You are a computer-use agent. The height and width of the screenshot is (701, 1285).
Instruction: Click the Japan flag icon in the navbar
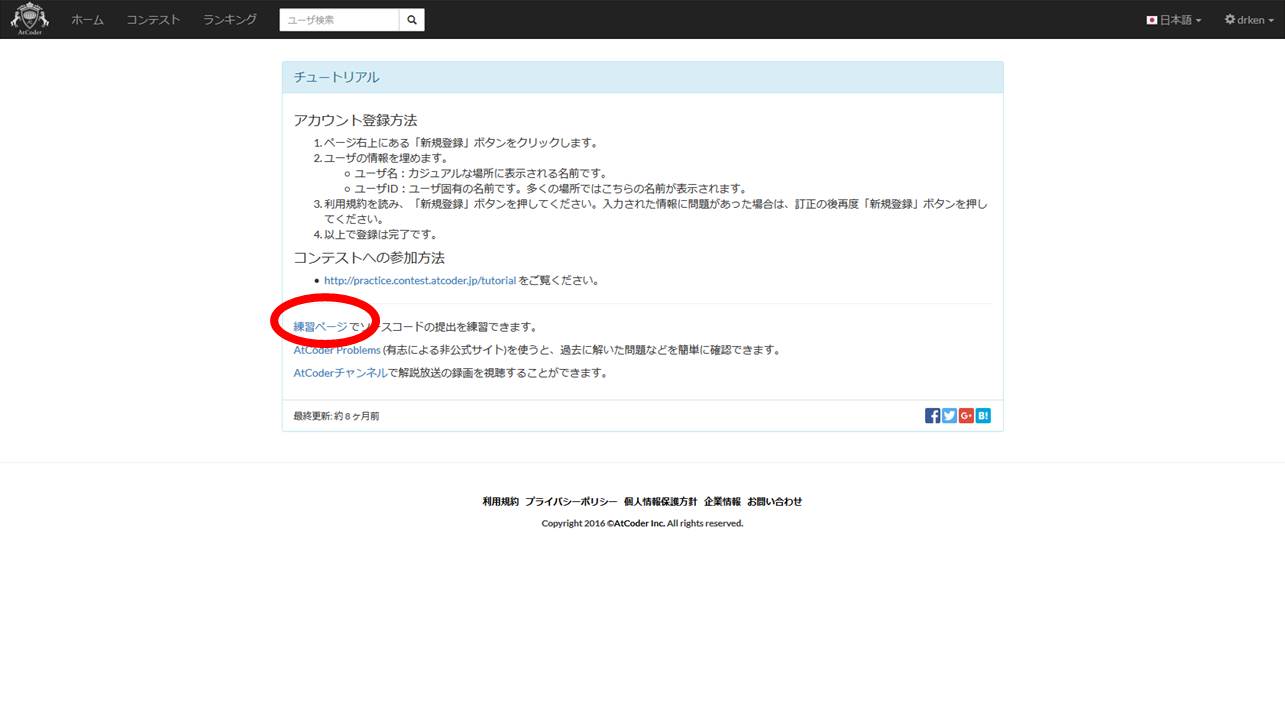click(x=1151, y=18)
